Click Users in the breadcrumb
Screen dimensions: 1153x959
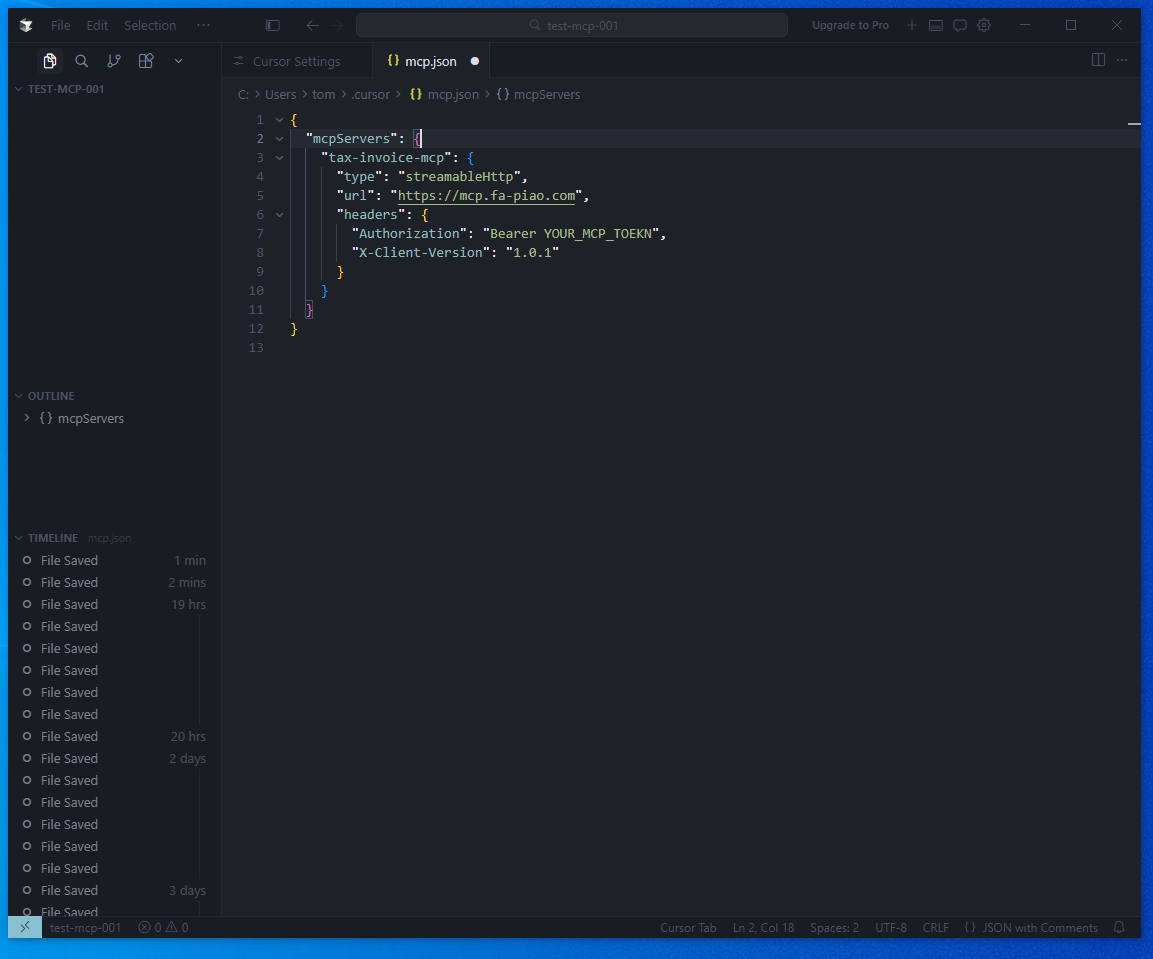click(280, 94)
